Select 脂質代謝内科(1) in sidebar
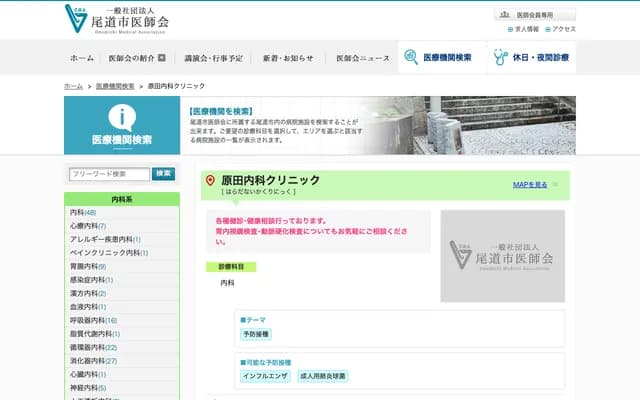 point(95,333)
